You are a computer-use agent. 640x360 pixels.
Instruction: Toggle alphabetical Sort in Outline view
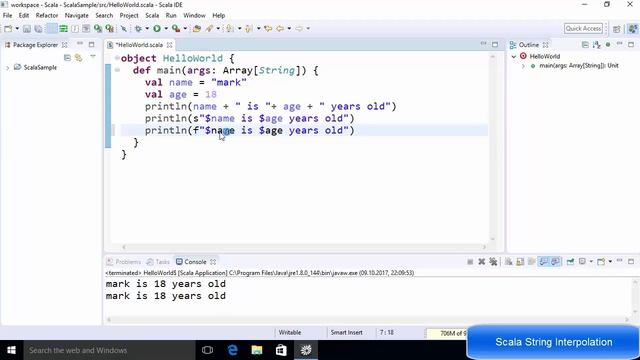point(596,44)
